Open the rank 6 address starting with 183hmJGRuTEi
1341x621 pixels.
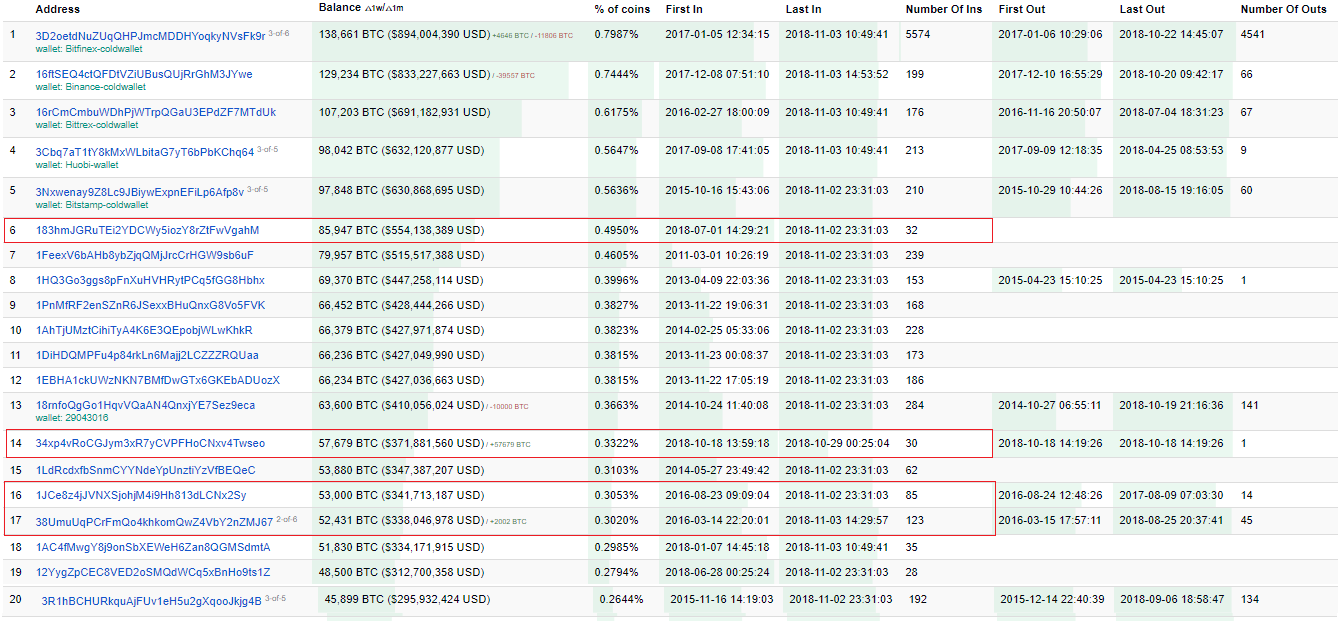pos(147,230)
